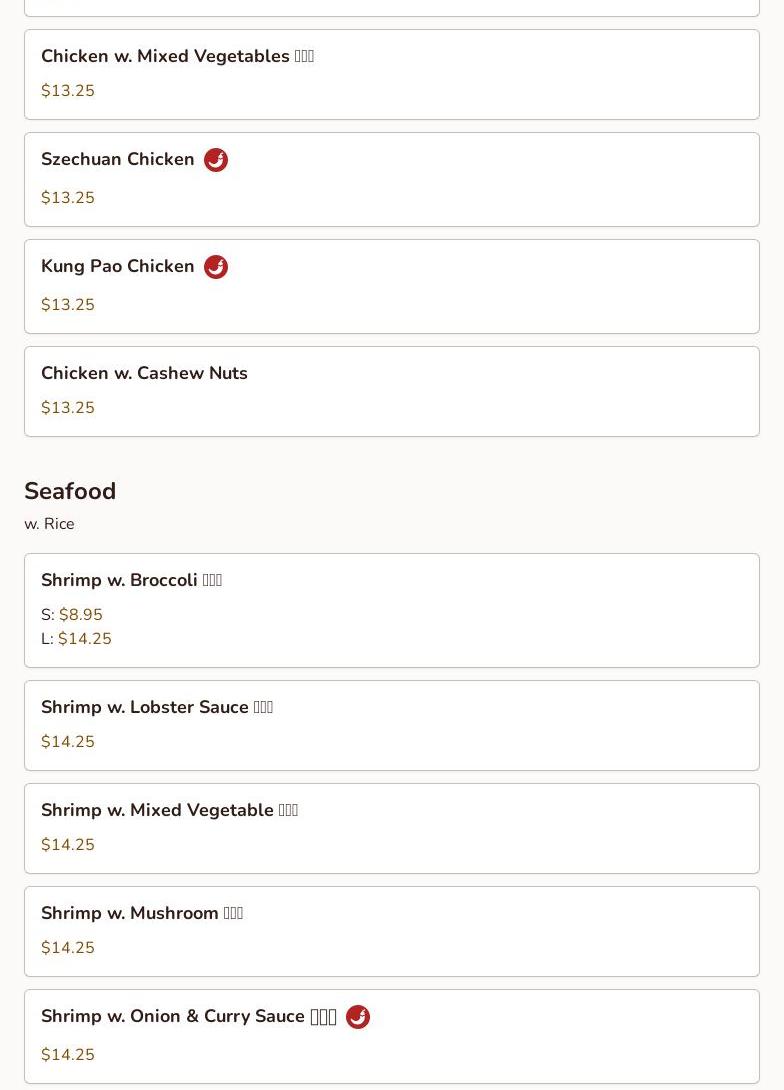Viewport: 784px width, 1090px height.
Task: Click the $14.25 price under Shrimp w. Lobster Sauce
Action: tap(68, 742)
